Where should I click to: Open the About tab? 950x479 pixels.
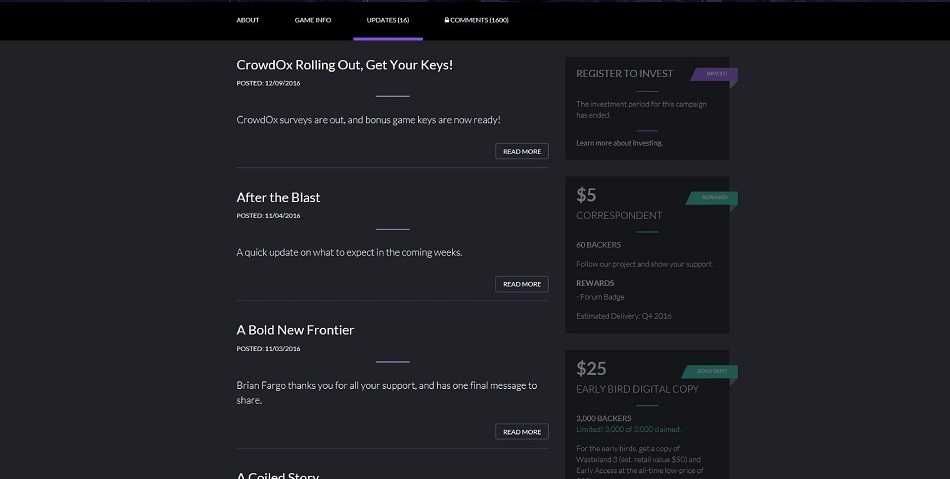click(247, 20)
